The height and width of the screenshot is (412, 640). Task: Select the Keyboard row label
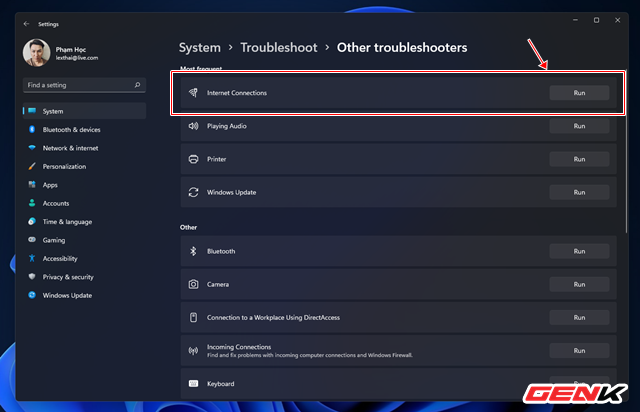[x=220, y=383]
